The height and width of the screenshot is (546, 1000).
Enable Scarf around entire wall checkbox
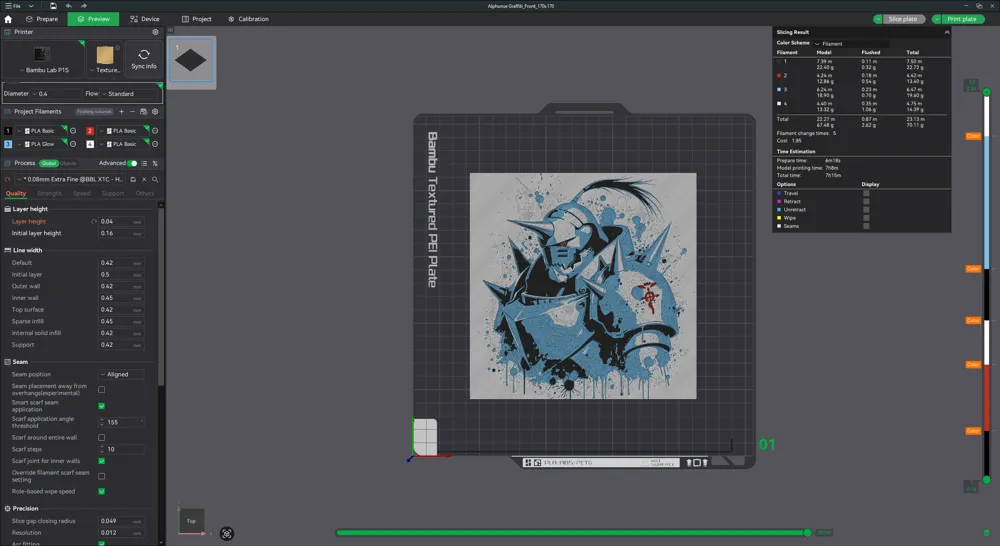pos(101,438)
